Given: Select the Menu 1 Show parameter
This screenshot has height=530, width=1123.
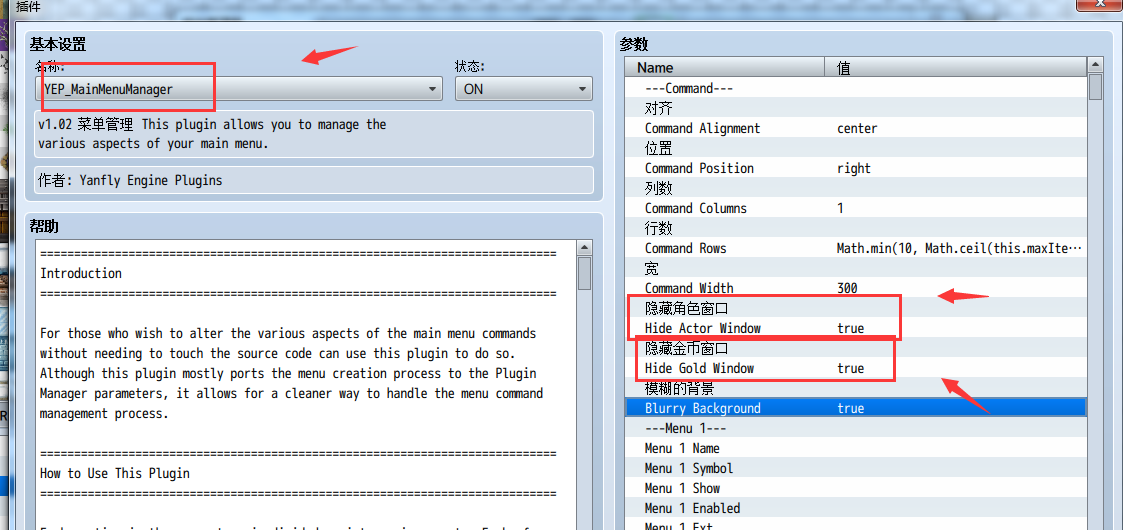Looking at the screenshot, I should click(682, 488).
